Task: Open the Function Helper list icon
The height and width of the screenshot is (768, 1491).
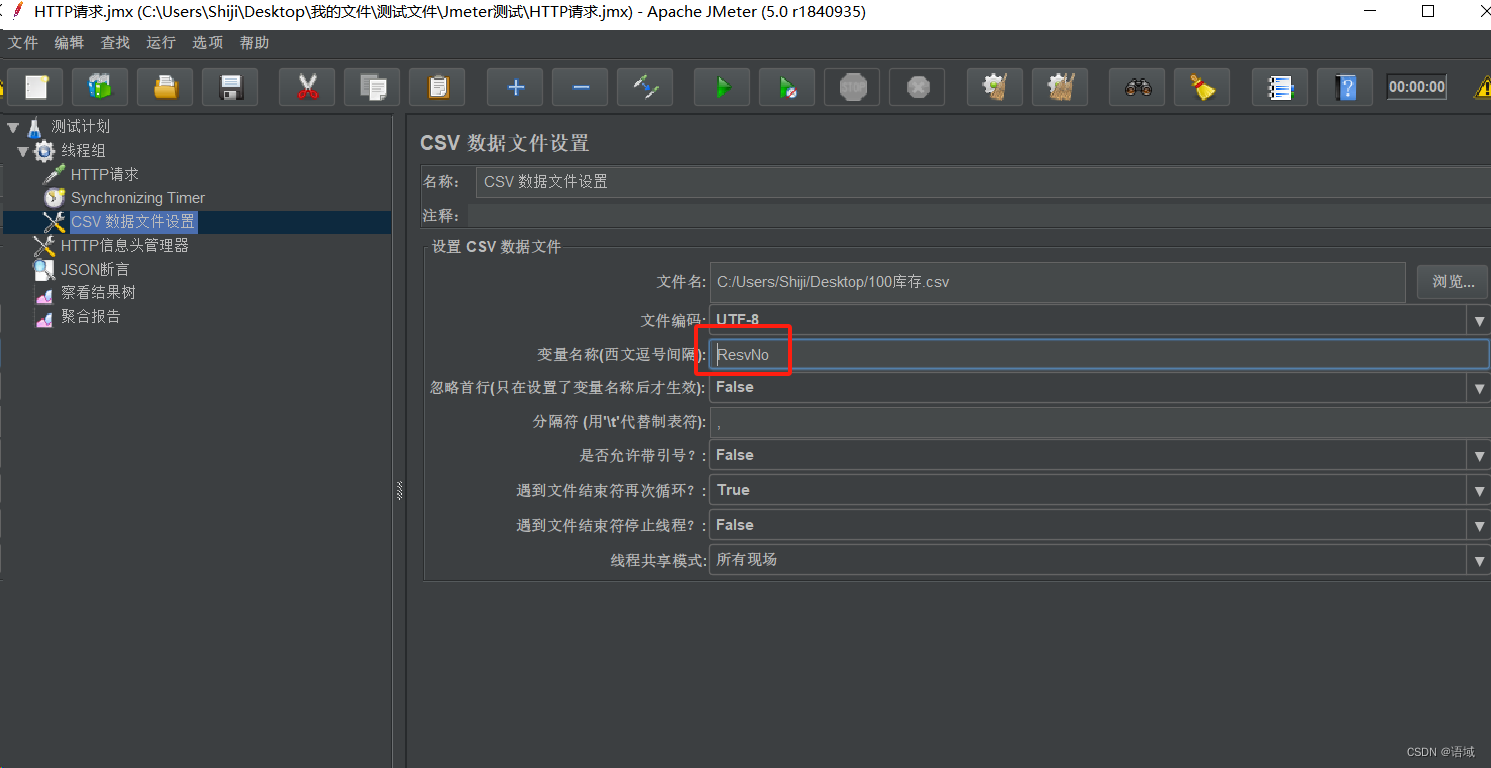Action: (1280, 87)
